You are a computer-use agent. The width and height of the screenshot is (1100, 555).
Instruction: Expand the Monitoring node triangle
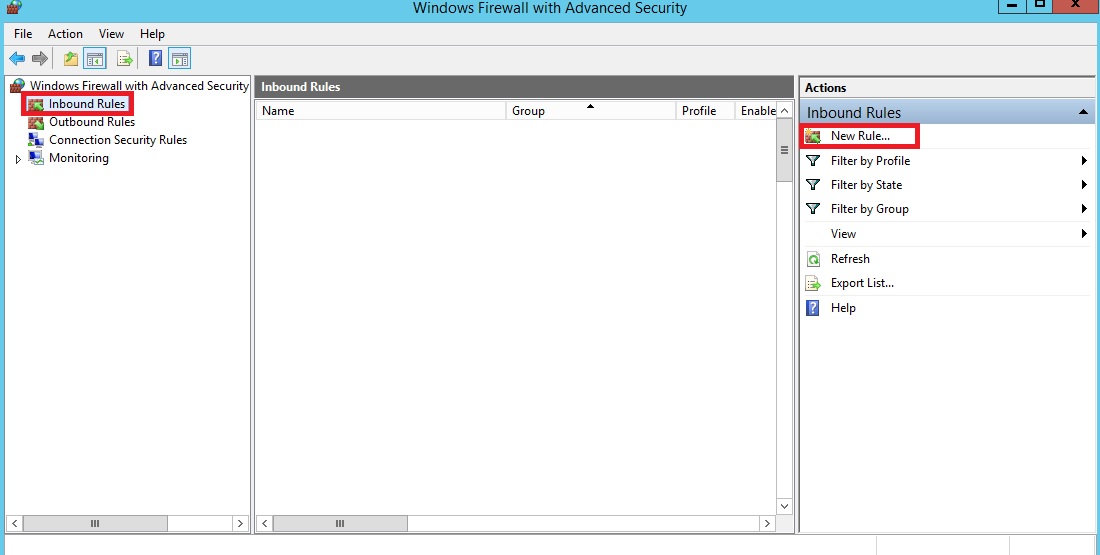(18, 159)
